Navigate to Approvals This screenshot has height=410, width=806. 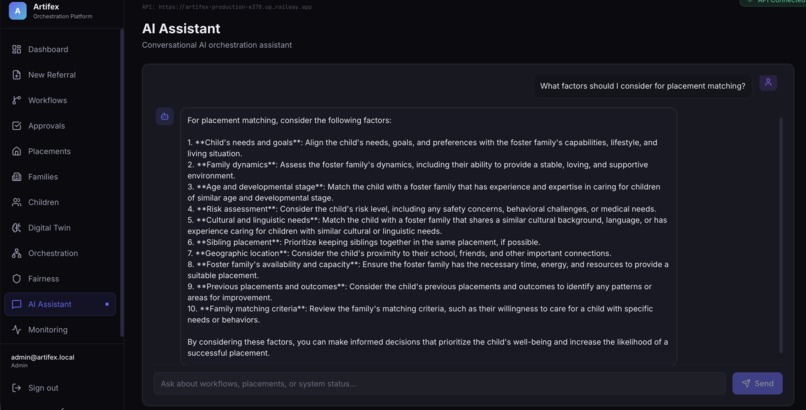tap(60, 126)
